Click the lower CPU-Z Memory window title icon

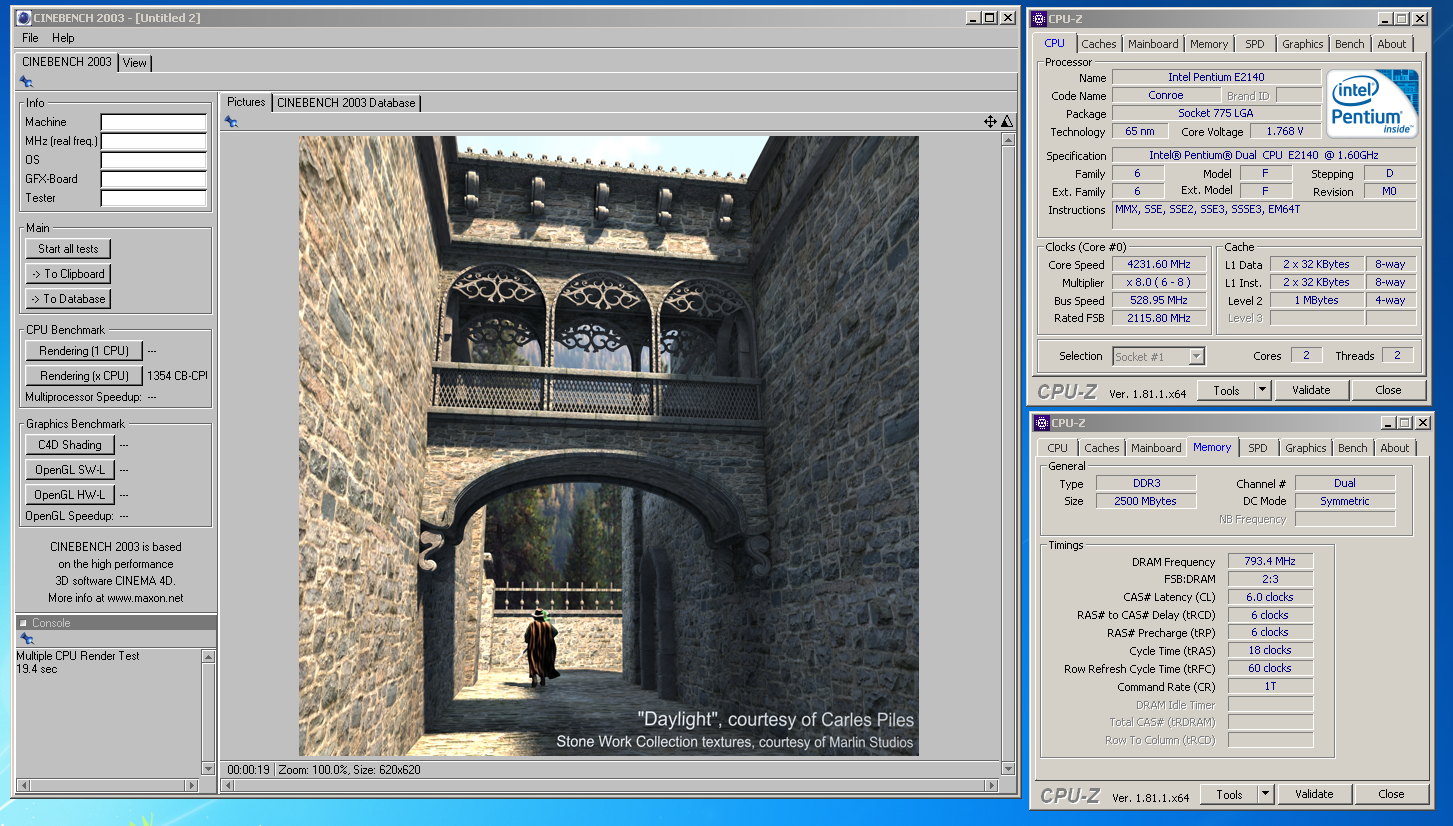(1040, 423)
